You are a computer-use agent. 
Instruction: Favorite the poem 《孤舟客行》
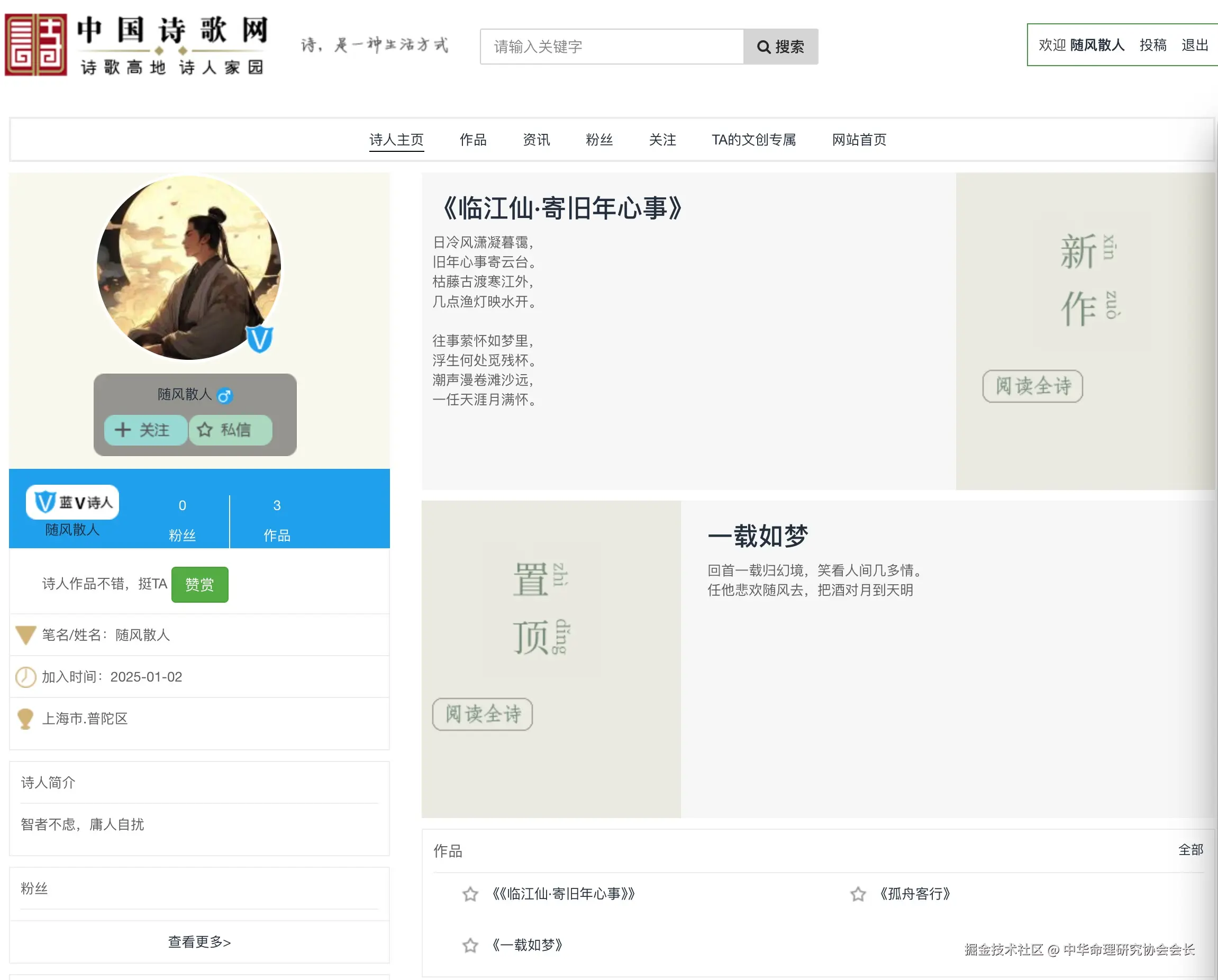tap(858, 894)
